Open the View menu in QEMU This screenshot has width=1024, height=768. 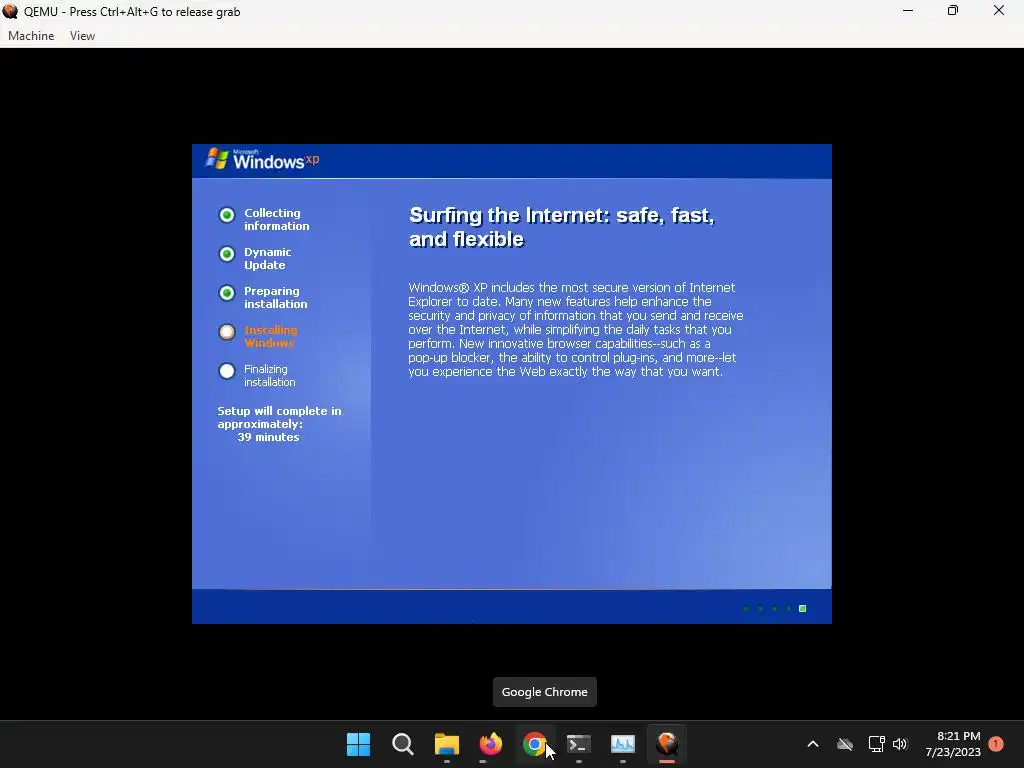coord(82,36)
